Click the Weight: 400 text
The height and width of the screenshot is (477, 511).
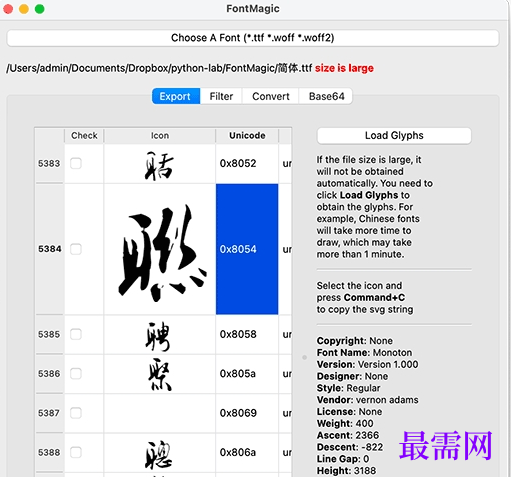pyautogui.click(x=345, y=423)
